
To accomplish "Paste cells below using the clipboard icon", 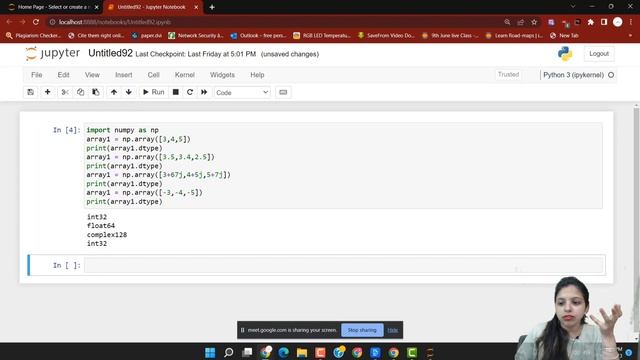I will [96, 92].
